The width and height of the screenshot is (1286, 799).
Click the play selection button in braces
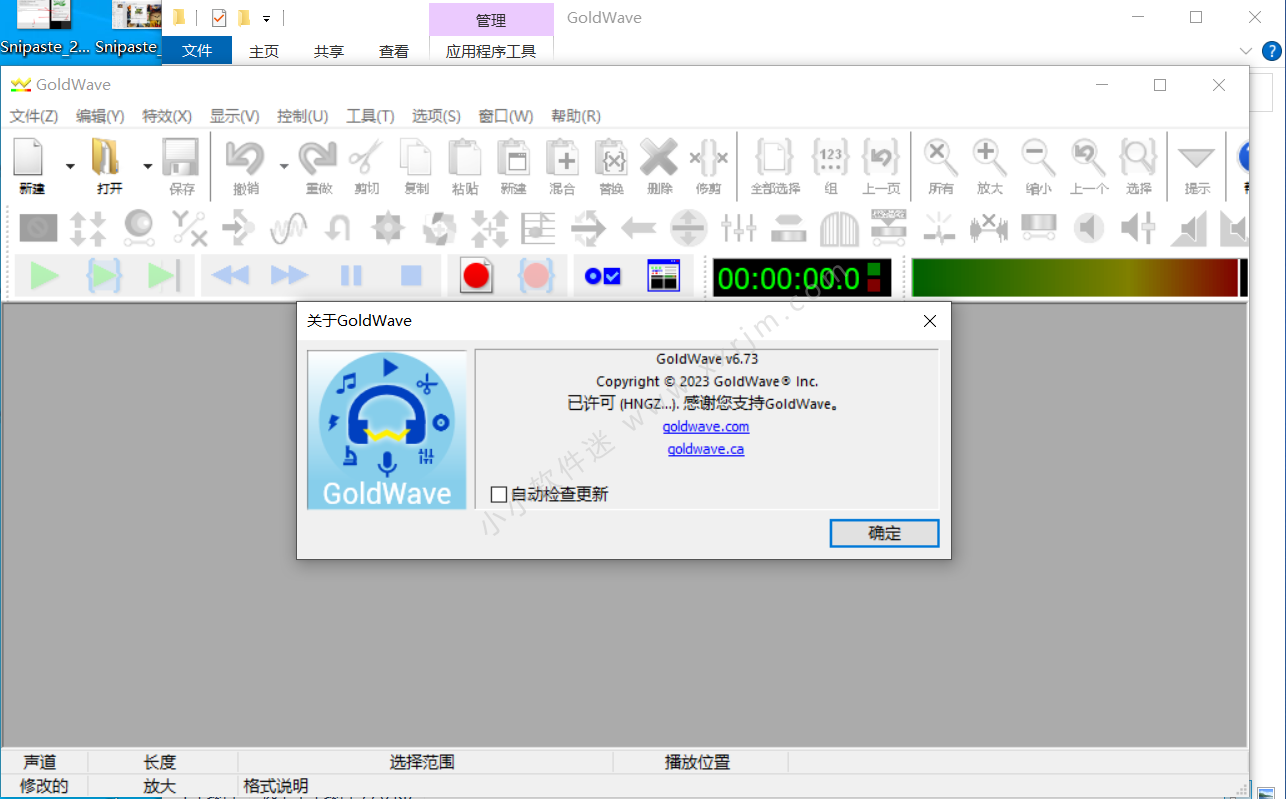[104, 276]
